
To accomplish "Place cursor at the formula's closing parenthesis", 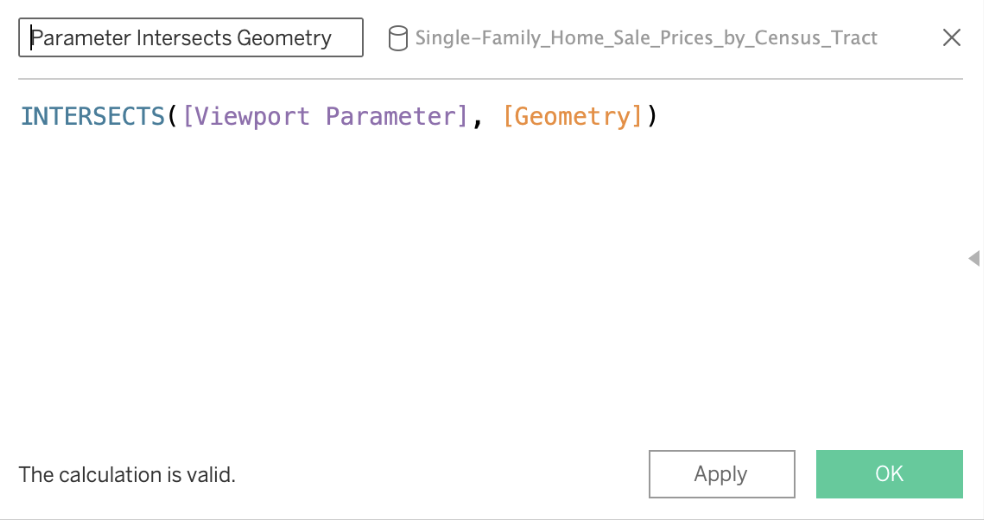I will tap(652, 117).
